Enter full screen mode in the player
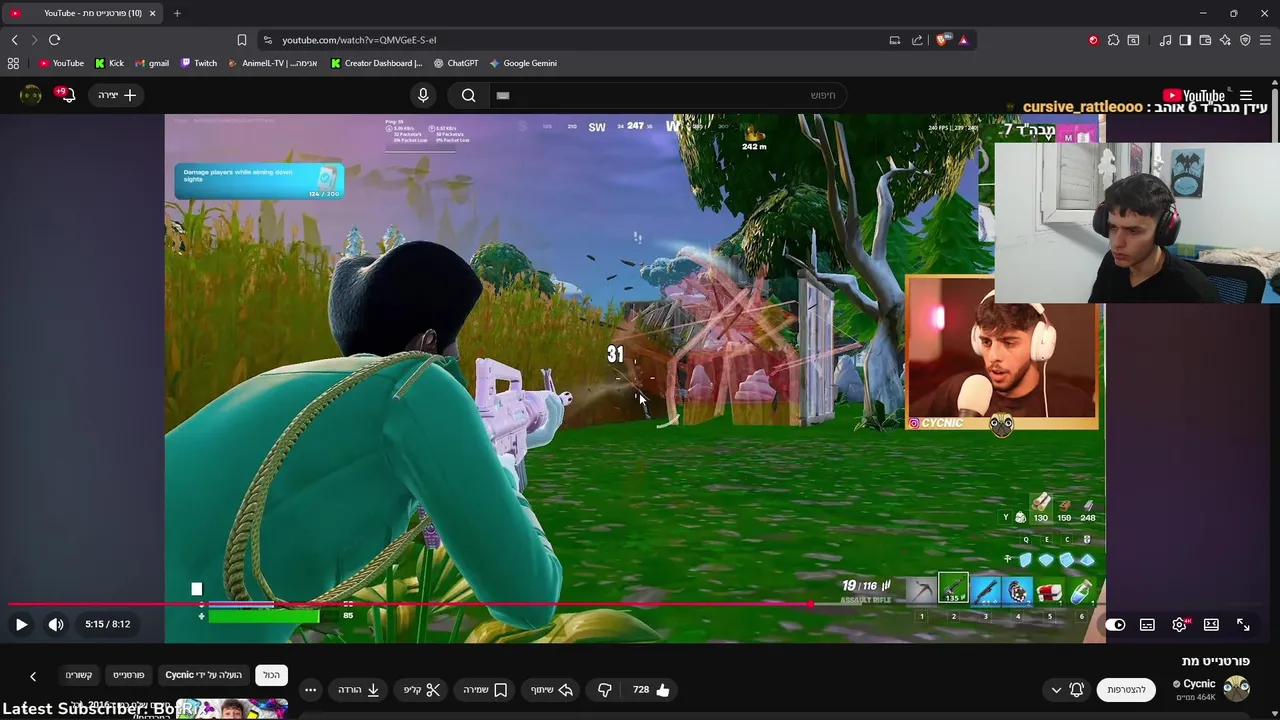Viewport: 1280px width, 720px height. click(1243, 624)
